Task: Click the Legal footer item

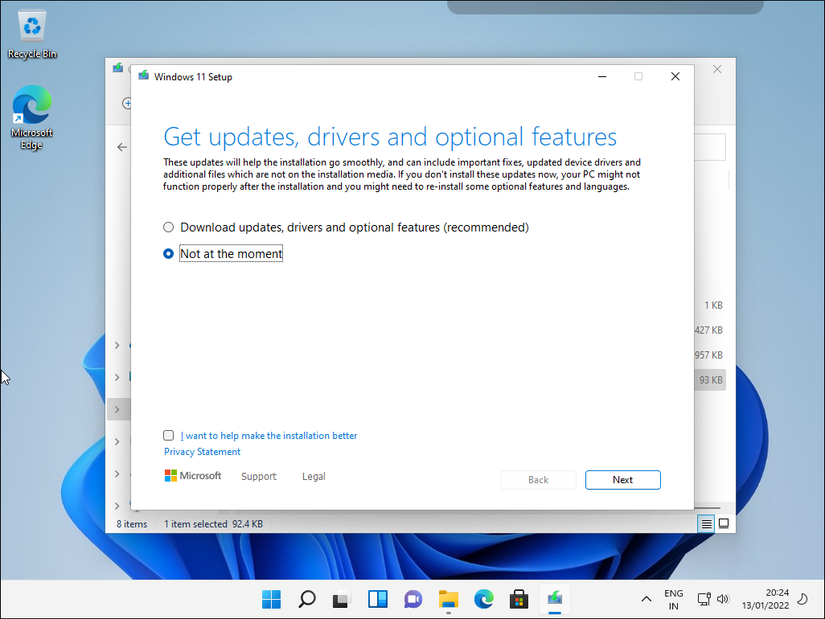Action: tap(313, 476)
